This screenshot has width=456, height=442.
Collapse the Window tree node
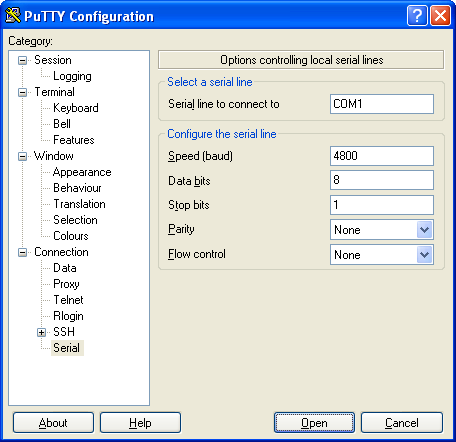point(22,156)
